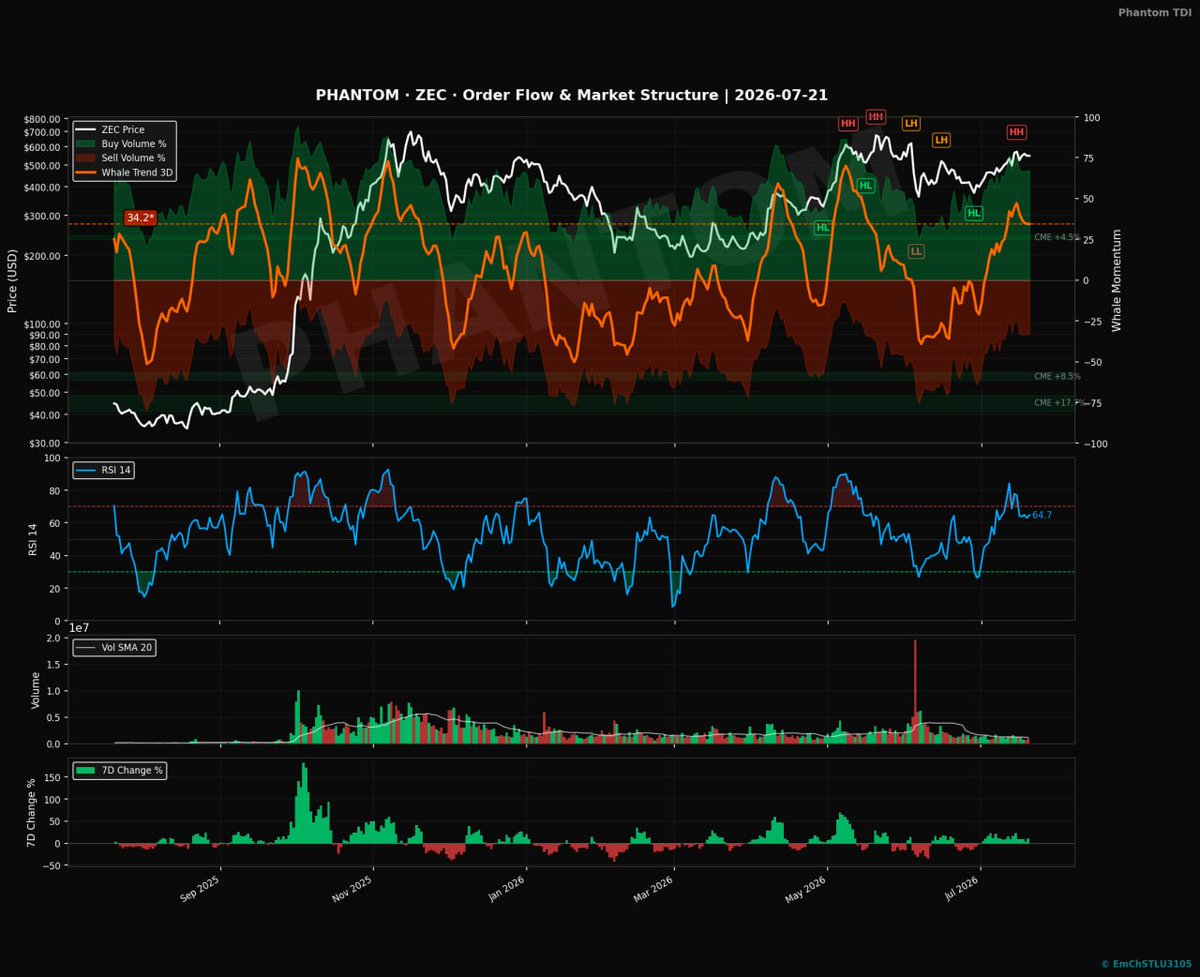This screenshot has width=1200, height=977.
Task: Click the Mar 2026 date tick
Action: [656, 888]
